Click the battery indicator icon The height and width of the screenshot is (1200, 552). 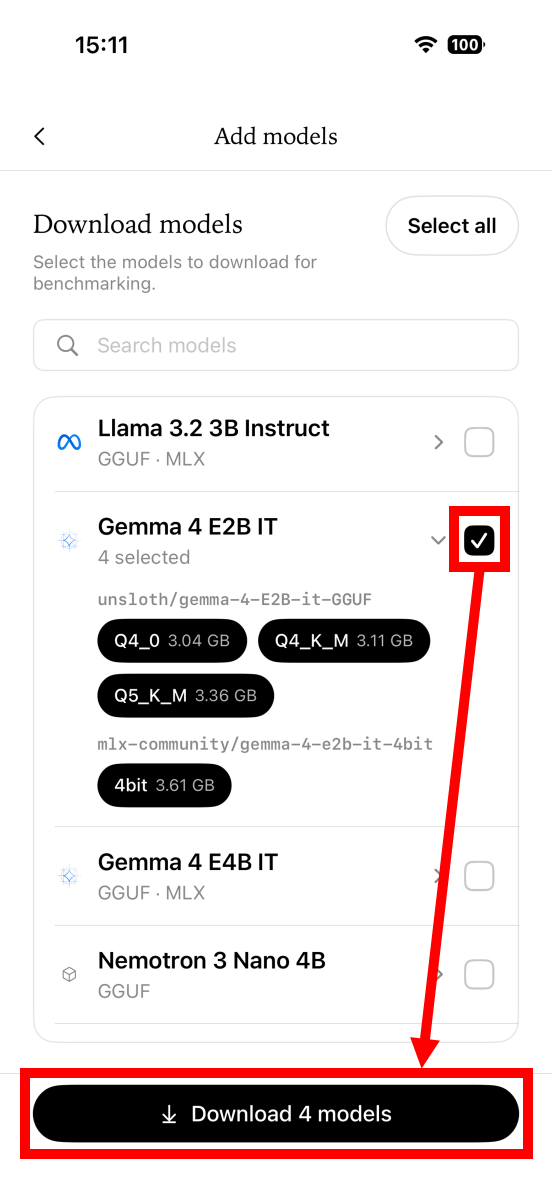(466, 44)
